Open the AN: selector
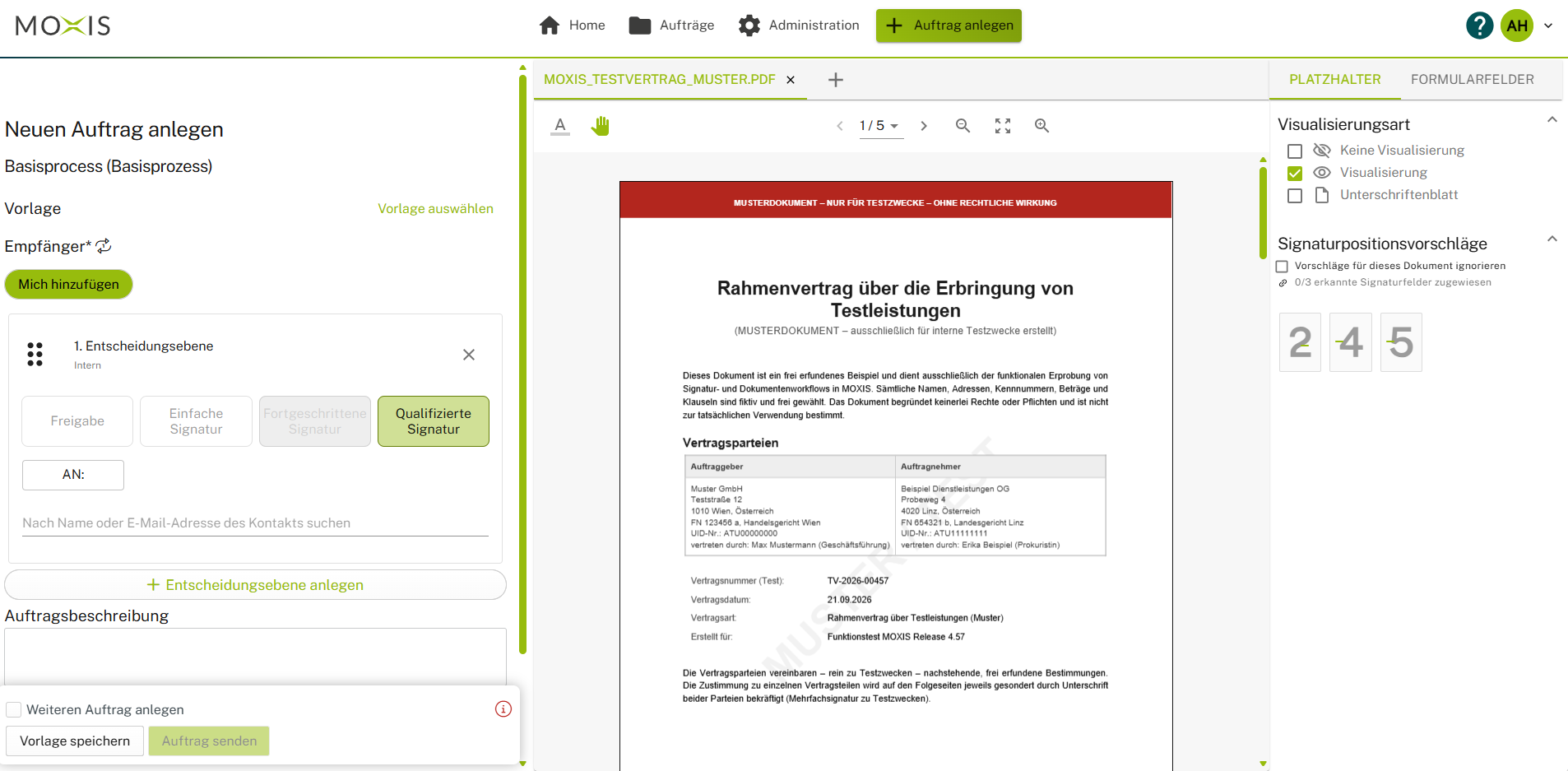Image resolution: width=1568 pixels, height=771 pixels. [x=73, y=475]
